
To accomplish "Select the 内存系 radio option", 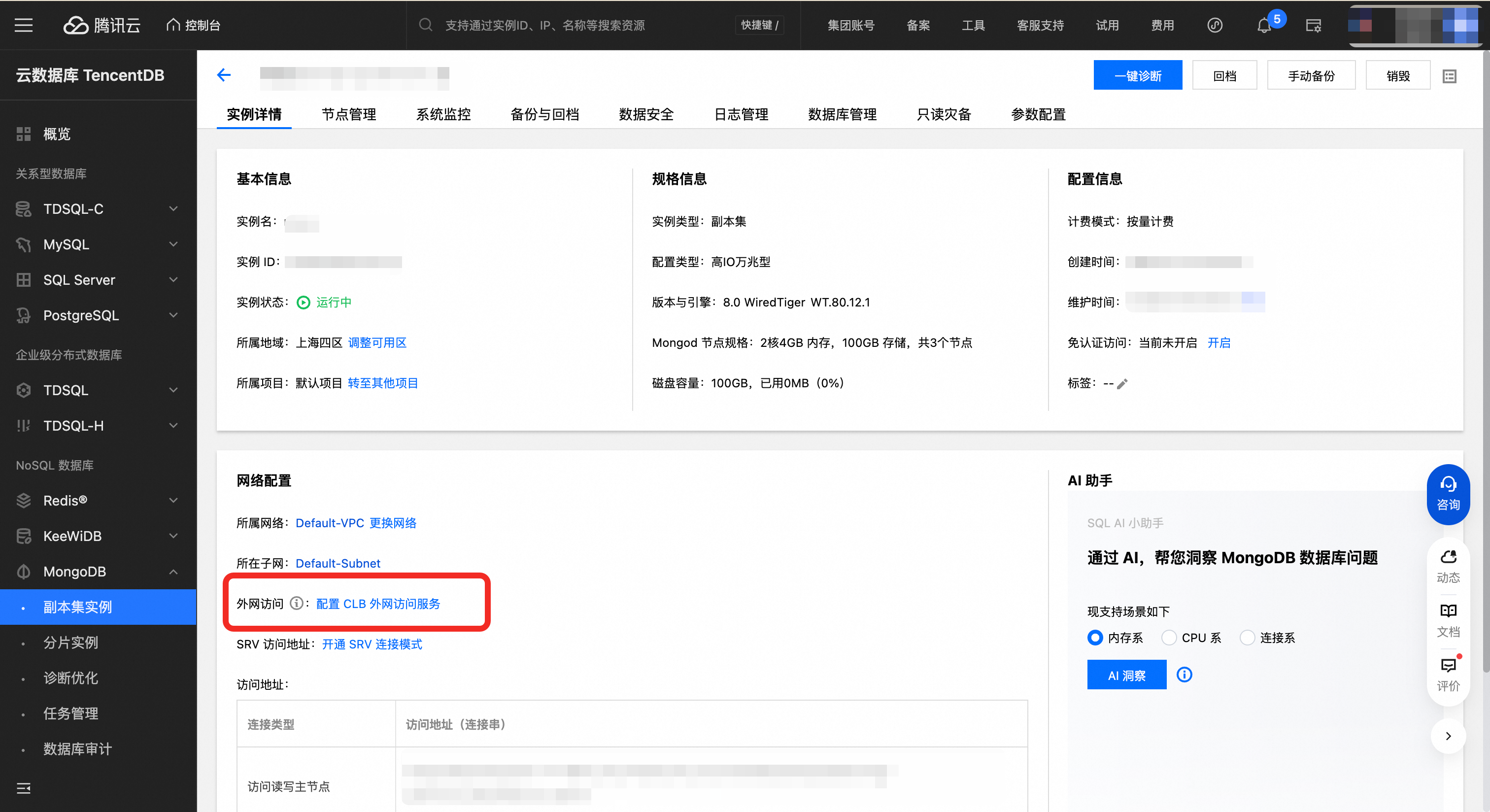I will click(x=1095, y=638).
